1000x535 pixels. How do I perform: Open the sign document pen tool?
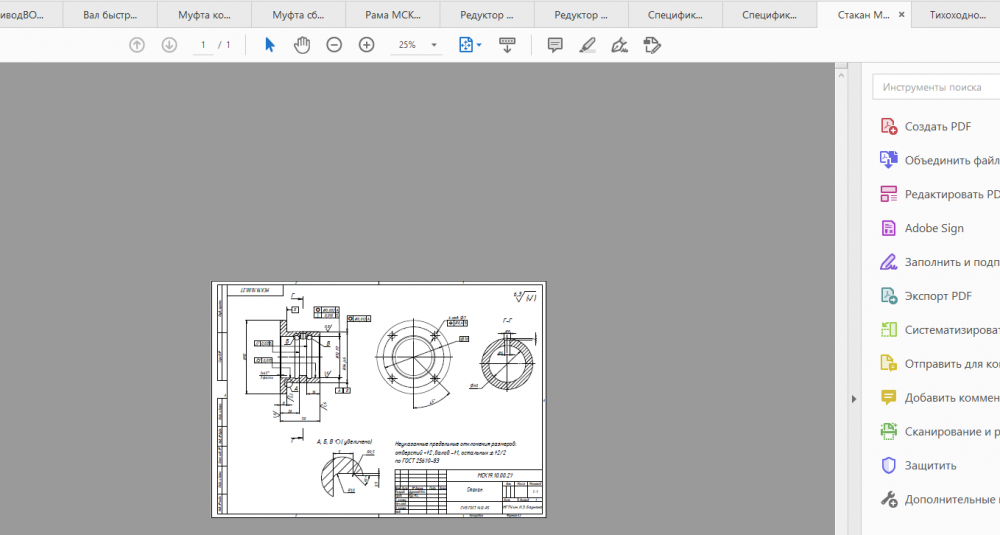click(619, 45)
